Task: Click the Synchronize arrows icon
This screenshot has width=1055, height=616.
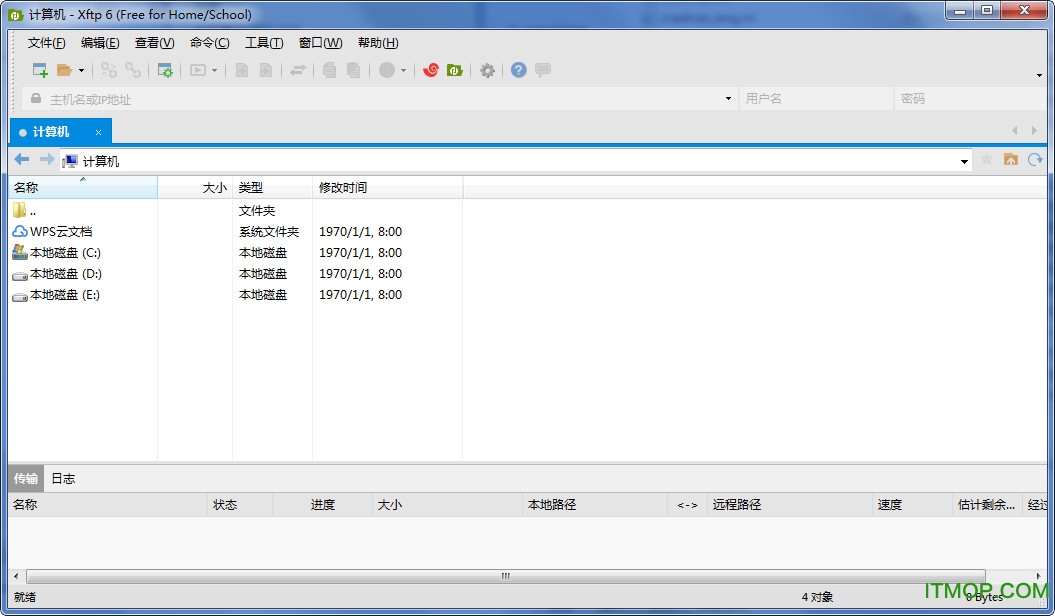Action: 298,70
